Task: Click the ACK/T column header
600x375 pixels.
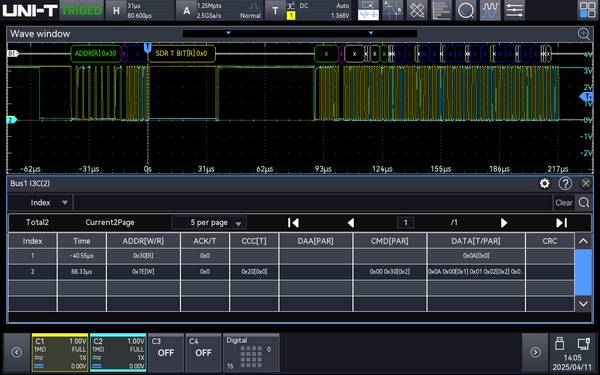Action: (x=205, y=241)
